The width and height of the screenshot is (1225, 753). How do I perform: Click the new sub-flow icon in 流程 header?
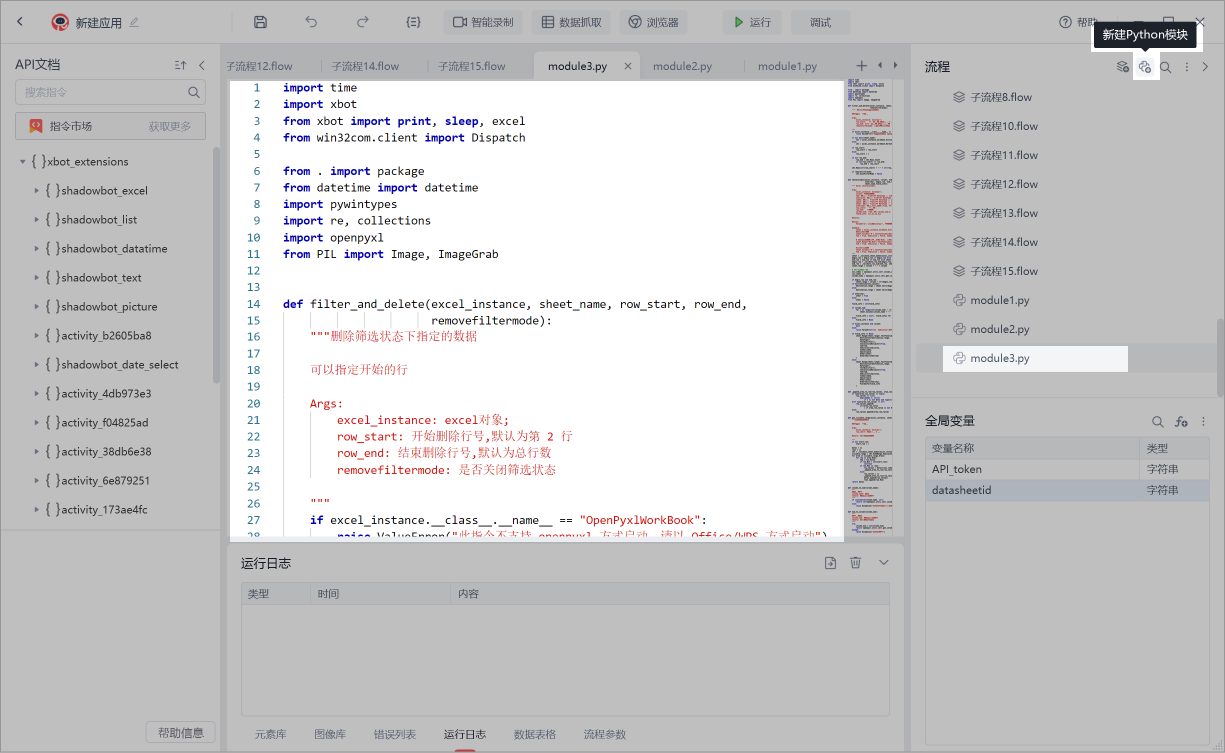pyautogui.click(x=1123, y=67)
